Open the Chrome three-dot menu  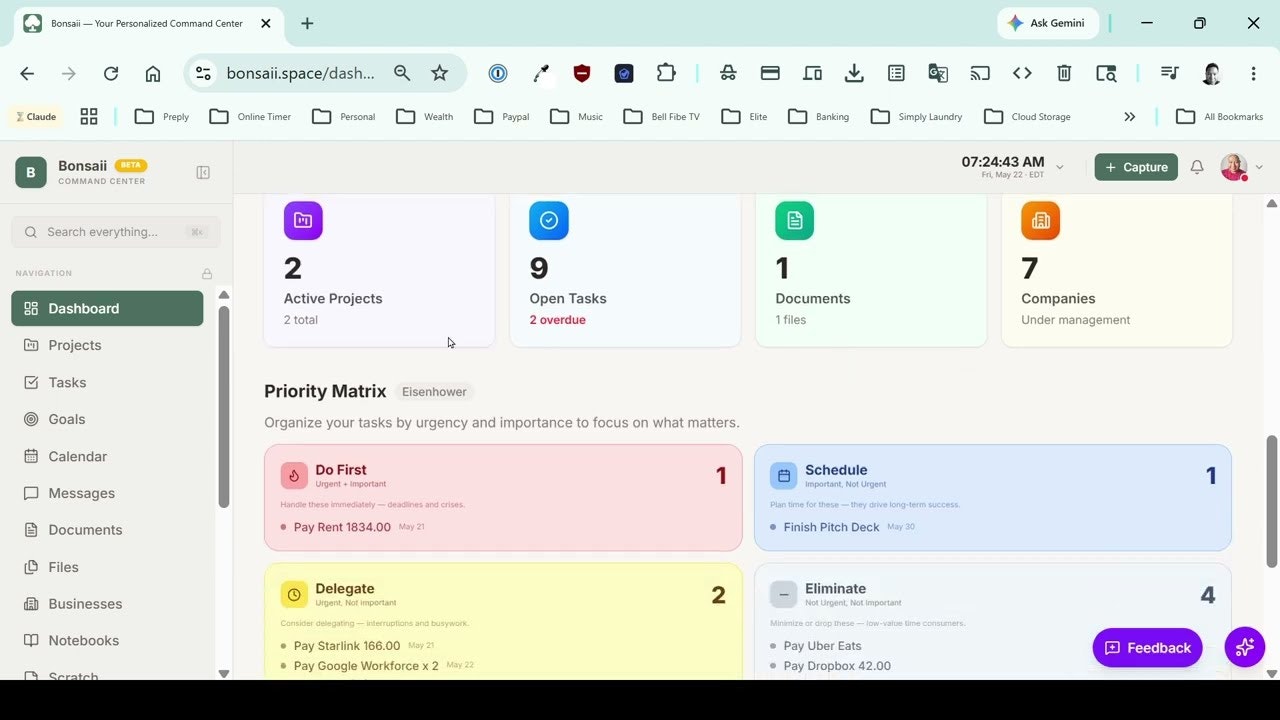[x=1253, y=73]
